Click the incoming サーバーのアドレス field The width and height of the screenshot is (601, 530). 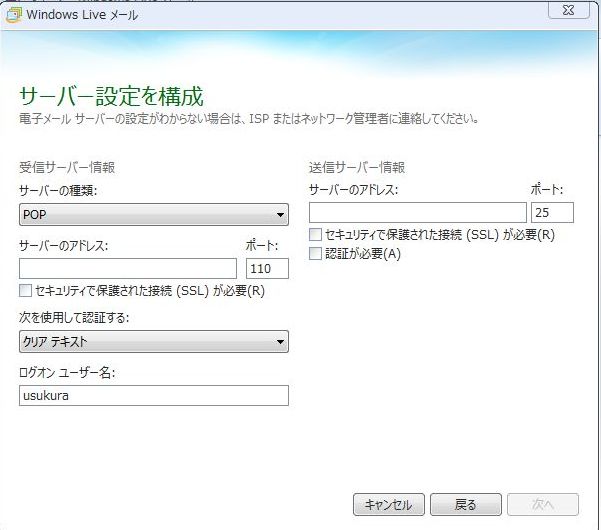(127, 268)
